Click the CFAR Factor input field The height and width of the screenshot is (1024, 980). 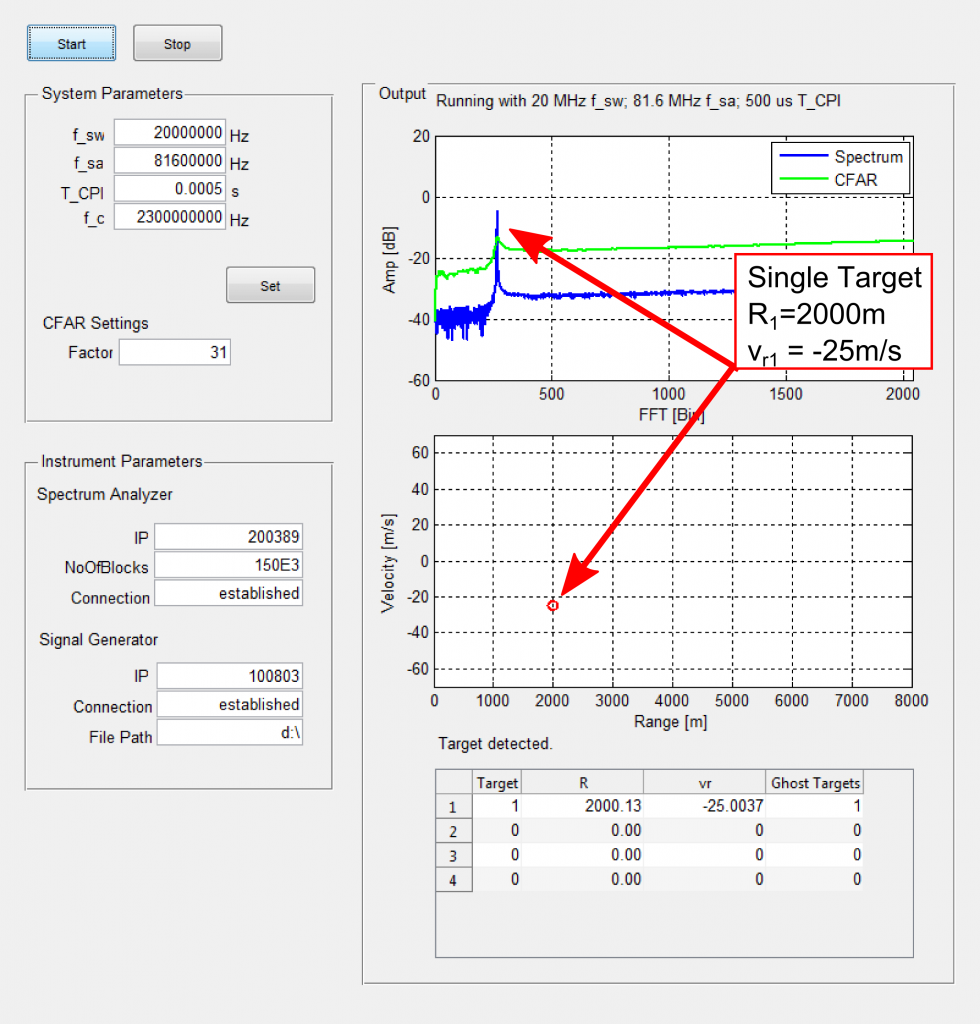(174, 352)
